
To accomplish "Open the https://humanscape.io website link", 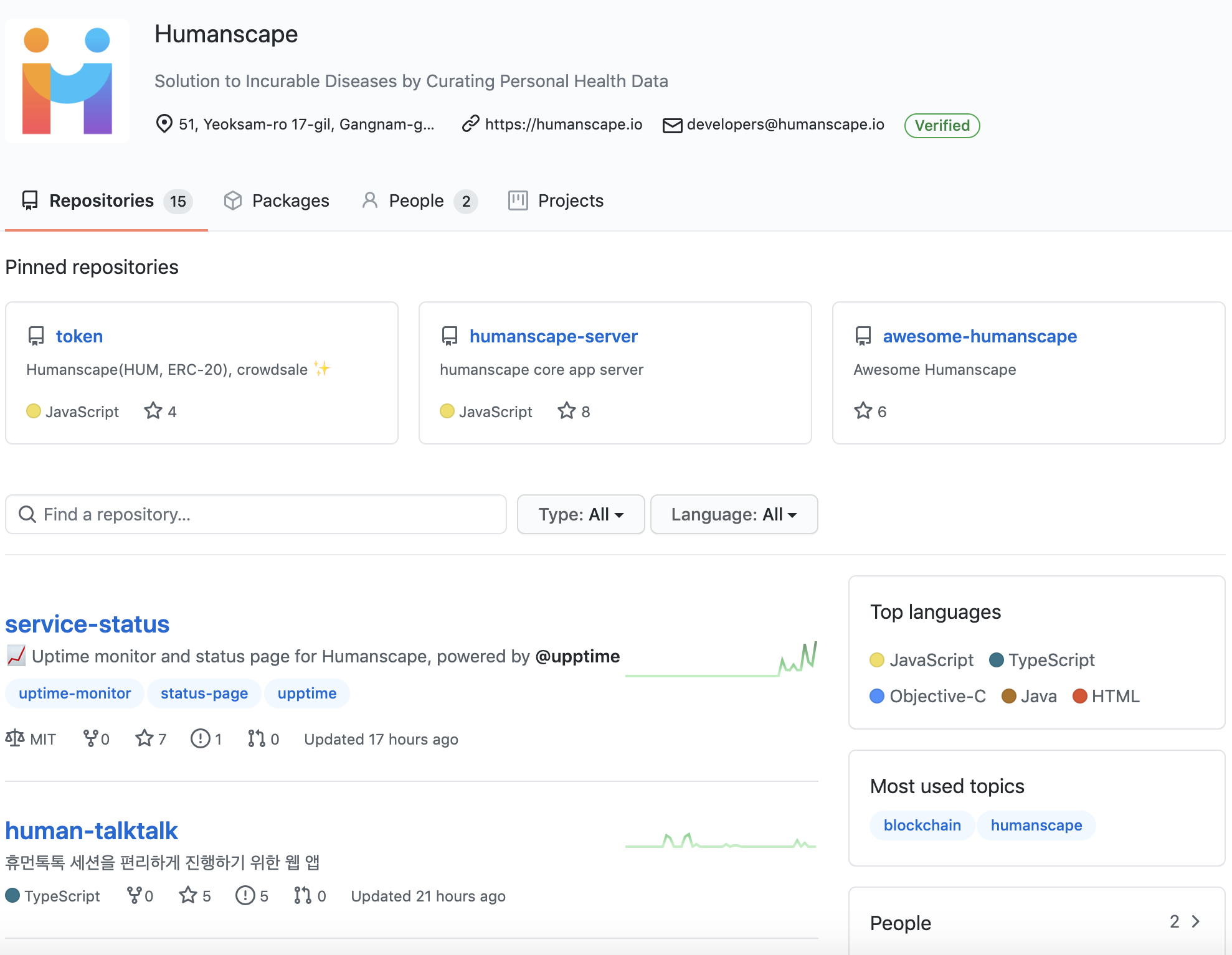I will (563, 125).
